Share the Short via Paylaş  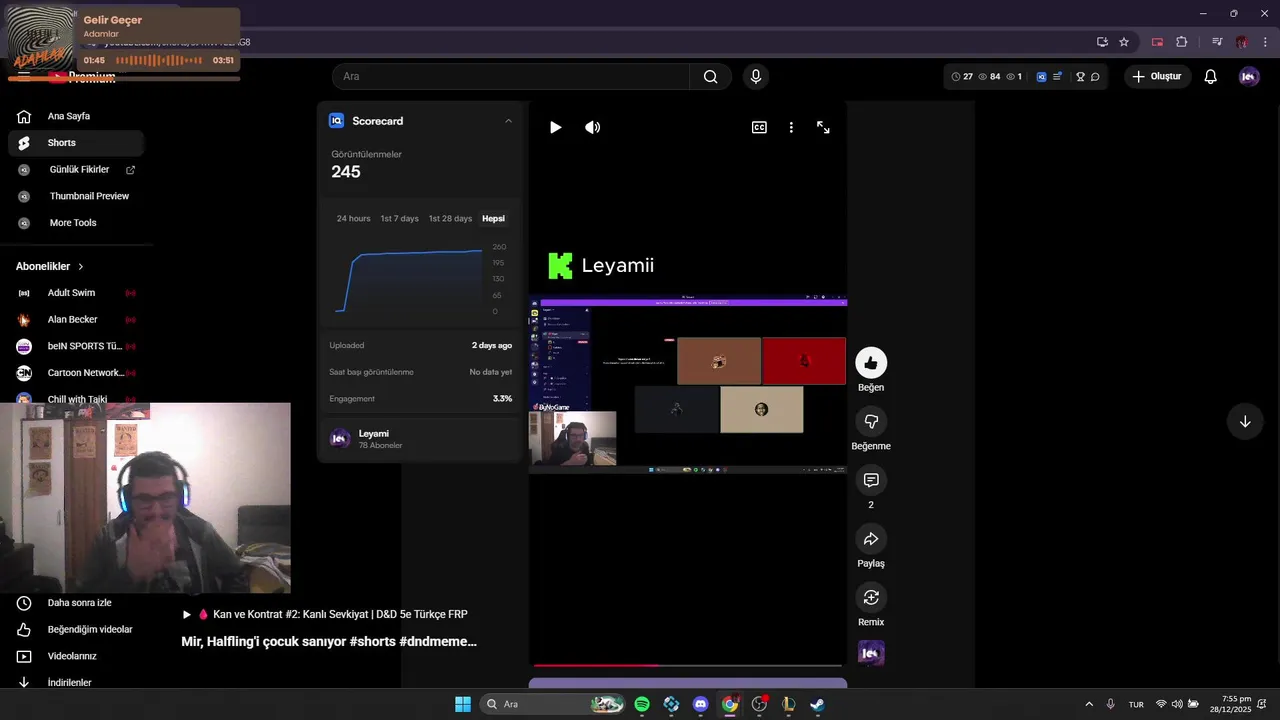(871, 539)
